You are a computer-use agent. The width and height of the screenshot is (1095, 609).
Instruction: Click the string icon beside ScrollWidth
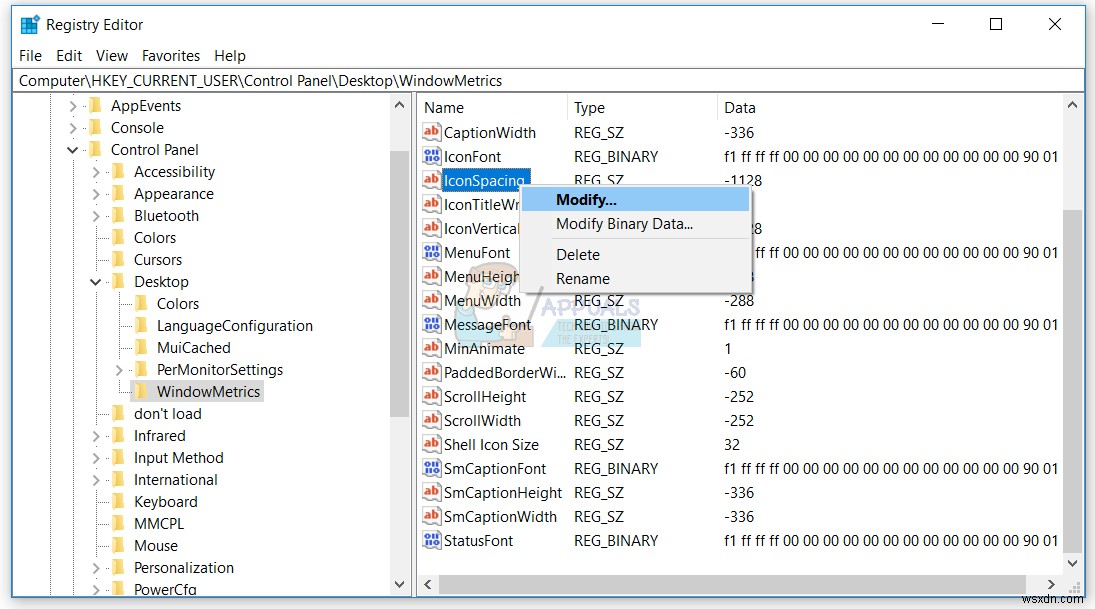click(430, 420)
